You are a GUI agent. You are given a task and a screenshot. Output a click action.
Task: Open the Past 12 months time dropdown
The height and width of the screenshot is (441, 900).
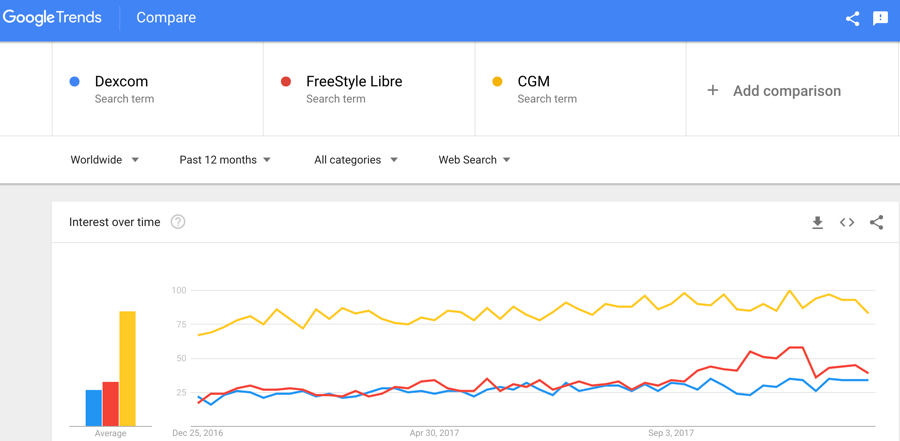click(x=224, y=160)
